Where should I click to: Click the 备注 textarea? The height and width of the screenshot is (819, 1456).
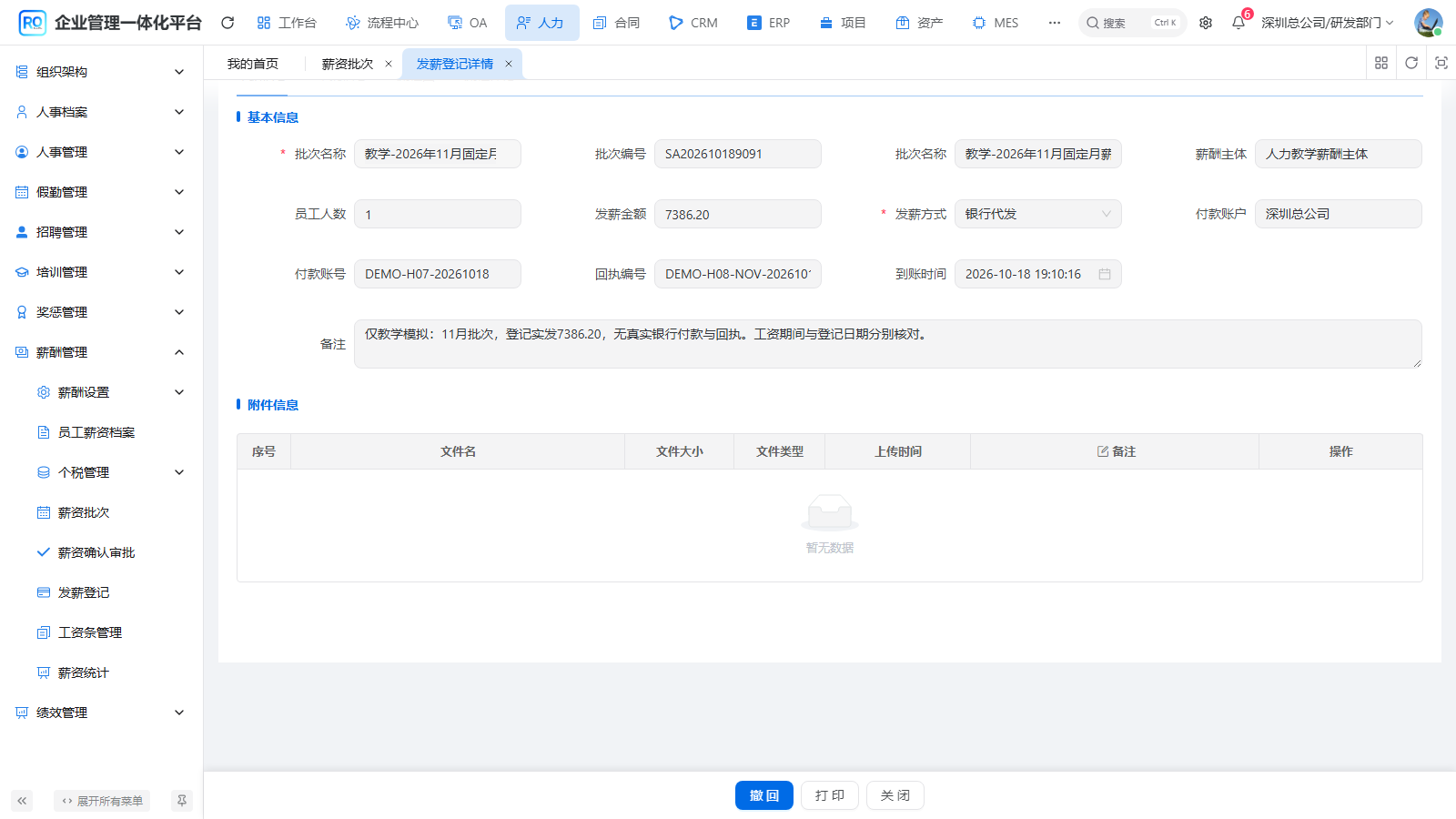pyautogui.click(x=888, y=344)
